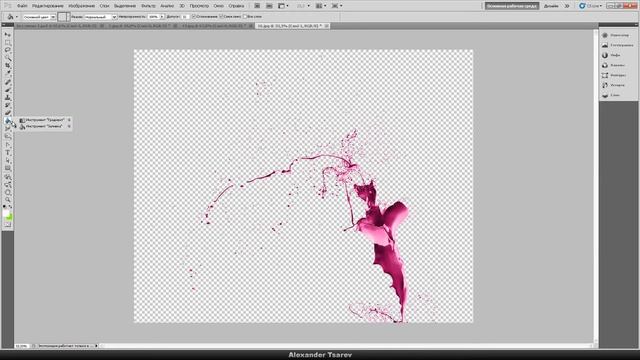Expand more workspaces with the double arrow
The height and width of the screenshot is (360, 640).
coord(567,6)
